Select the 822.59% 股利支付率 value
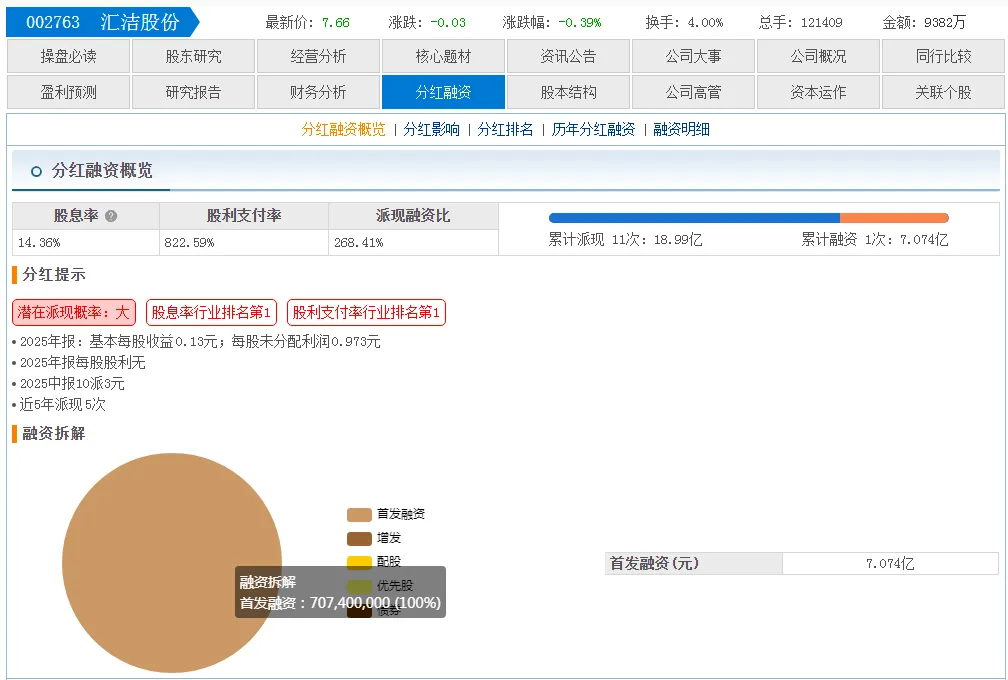This screenshot has width=1008, height=680. tap(189, 242)
